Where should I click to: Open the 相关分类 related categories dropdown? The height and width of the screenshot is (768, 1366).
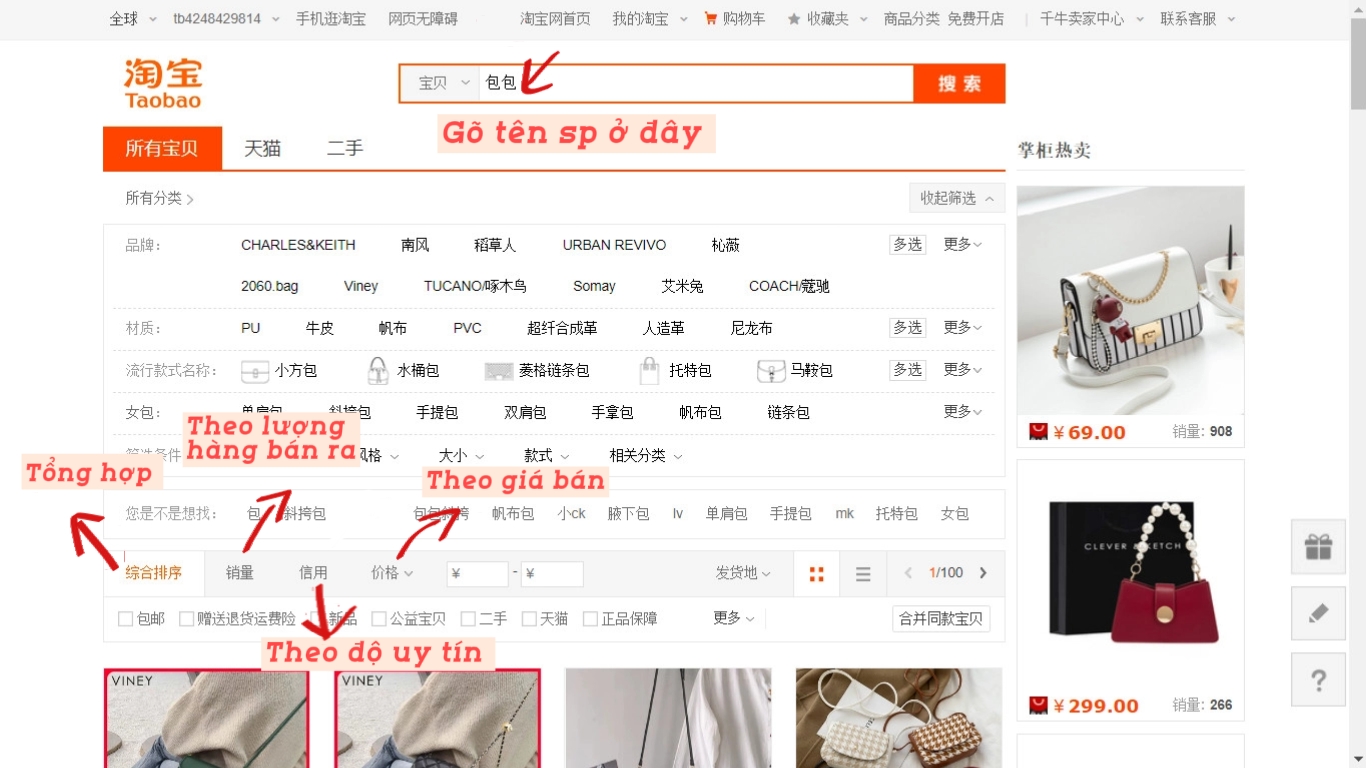point(646,455)
